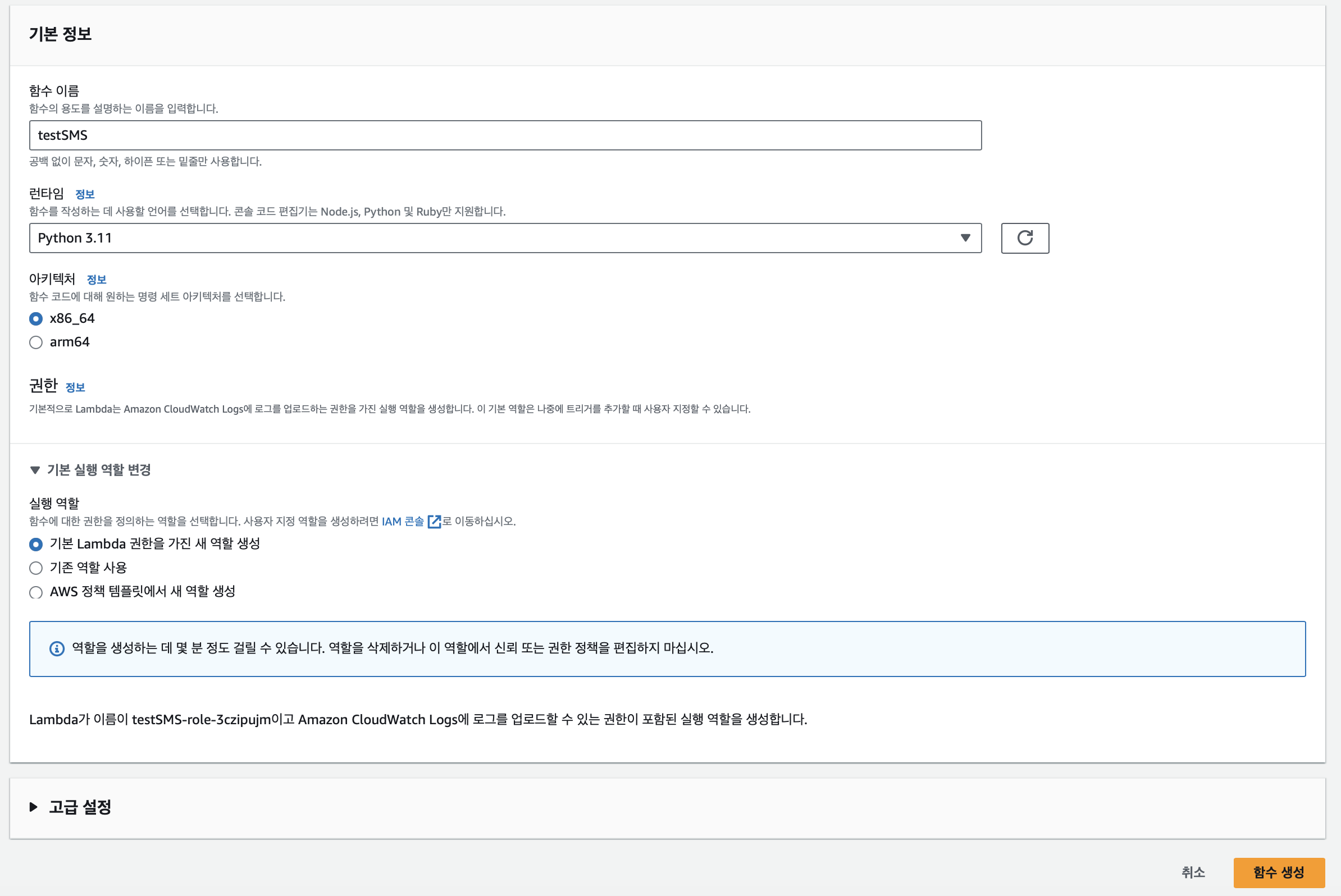The height and width of the screenshot is (896, 1341).
Task: Click the 정보 link next to 아키텍처
Action: coord(96,280)
